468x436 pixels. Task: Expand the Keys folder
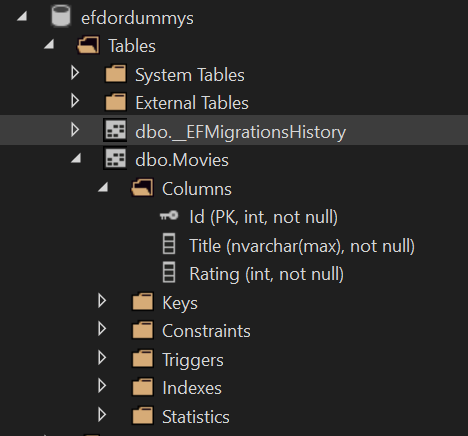pyautogui.click(x=102, y=301)
